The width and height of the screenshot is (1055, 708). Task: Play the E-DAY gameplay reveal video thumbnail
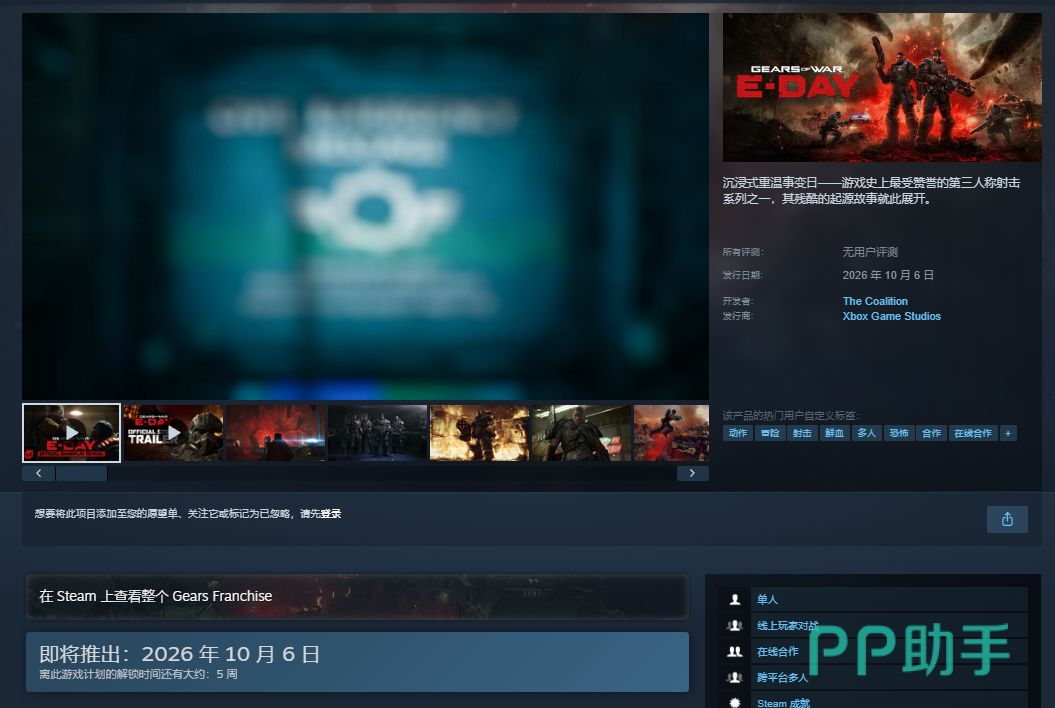[71, 433]
